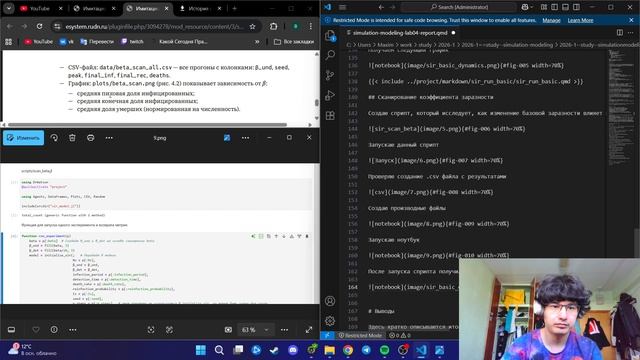Click the Manage link in Restricted Mode banner

tap(551, 20)
